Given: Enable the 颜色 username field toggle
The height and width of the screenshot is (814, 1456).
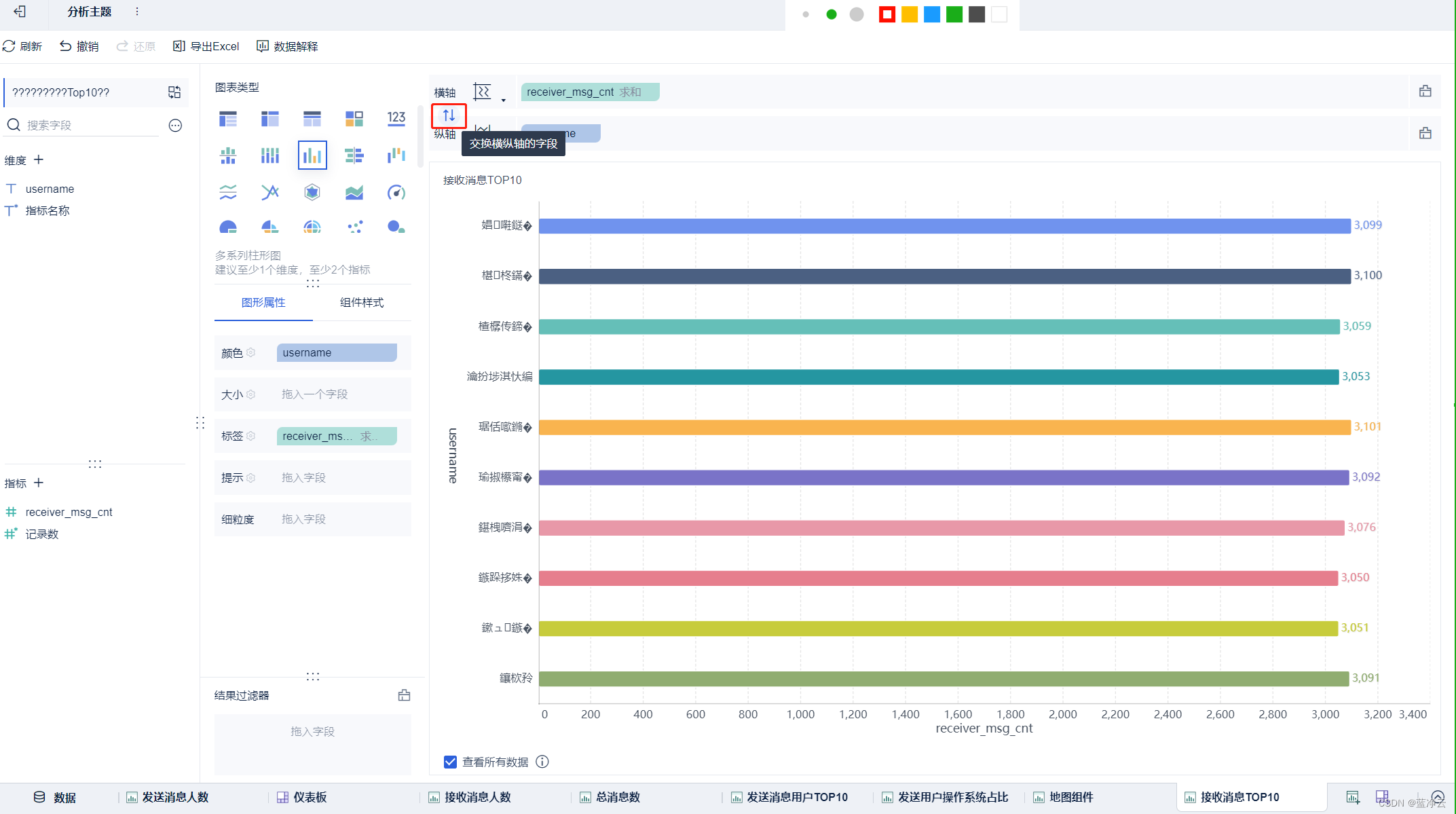Looking at the screenshot, I should 334,352.
